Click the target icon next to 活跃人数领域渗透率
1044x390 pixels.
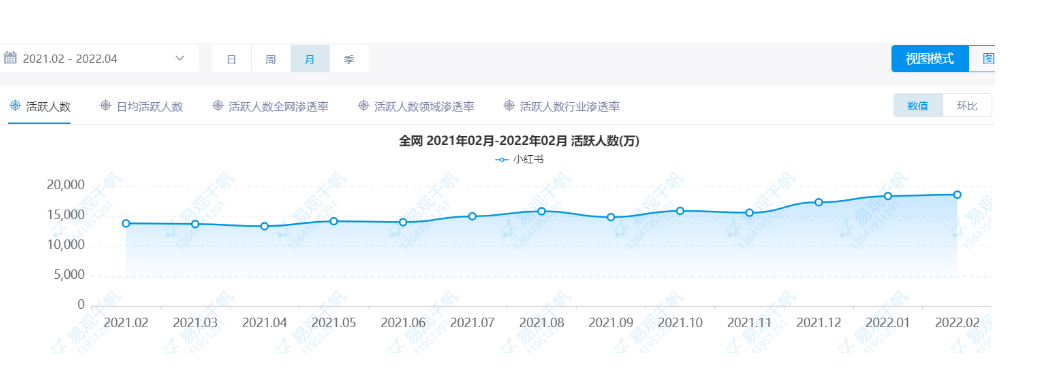pyautogui.click(x=364, y=106)
